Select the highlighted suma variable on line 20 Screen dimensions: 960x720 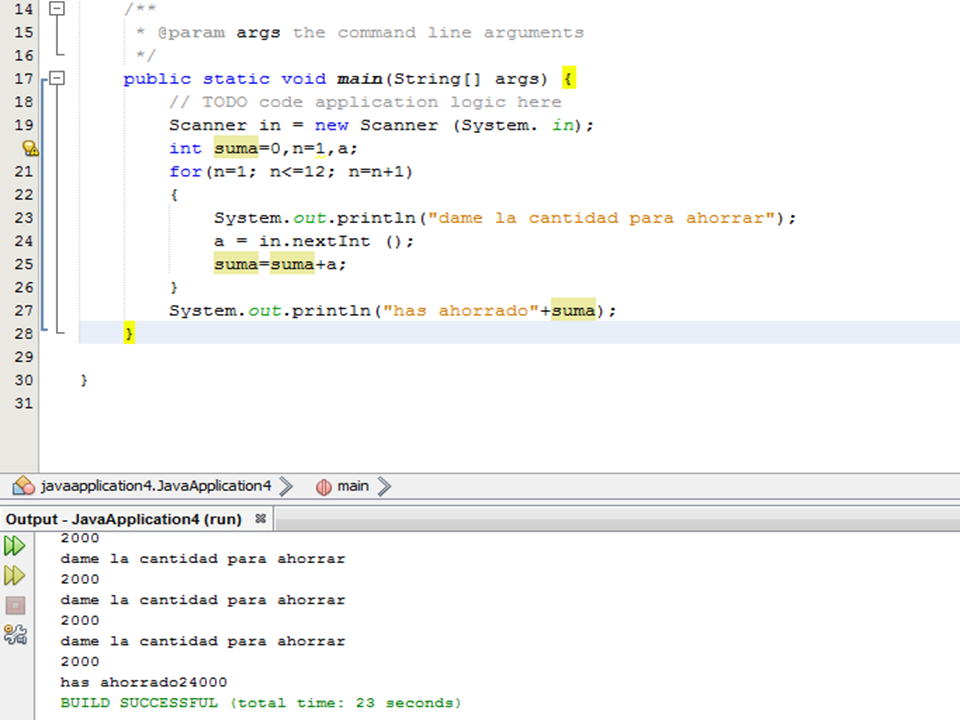pos(237,147)
